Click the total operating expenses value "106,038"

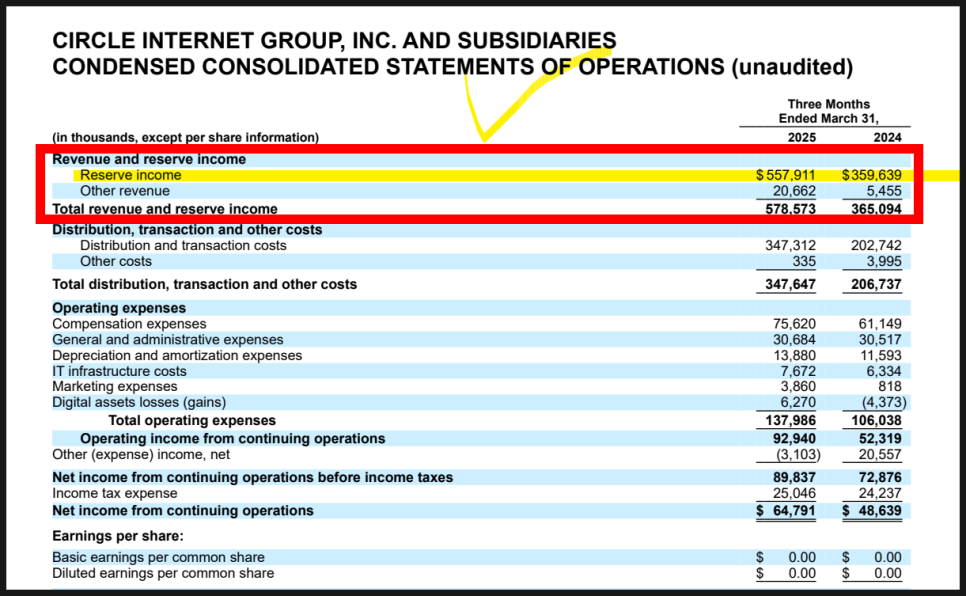[877, 420]
